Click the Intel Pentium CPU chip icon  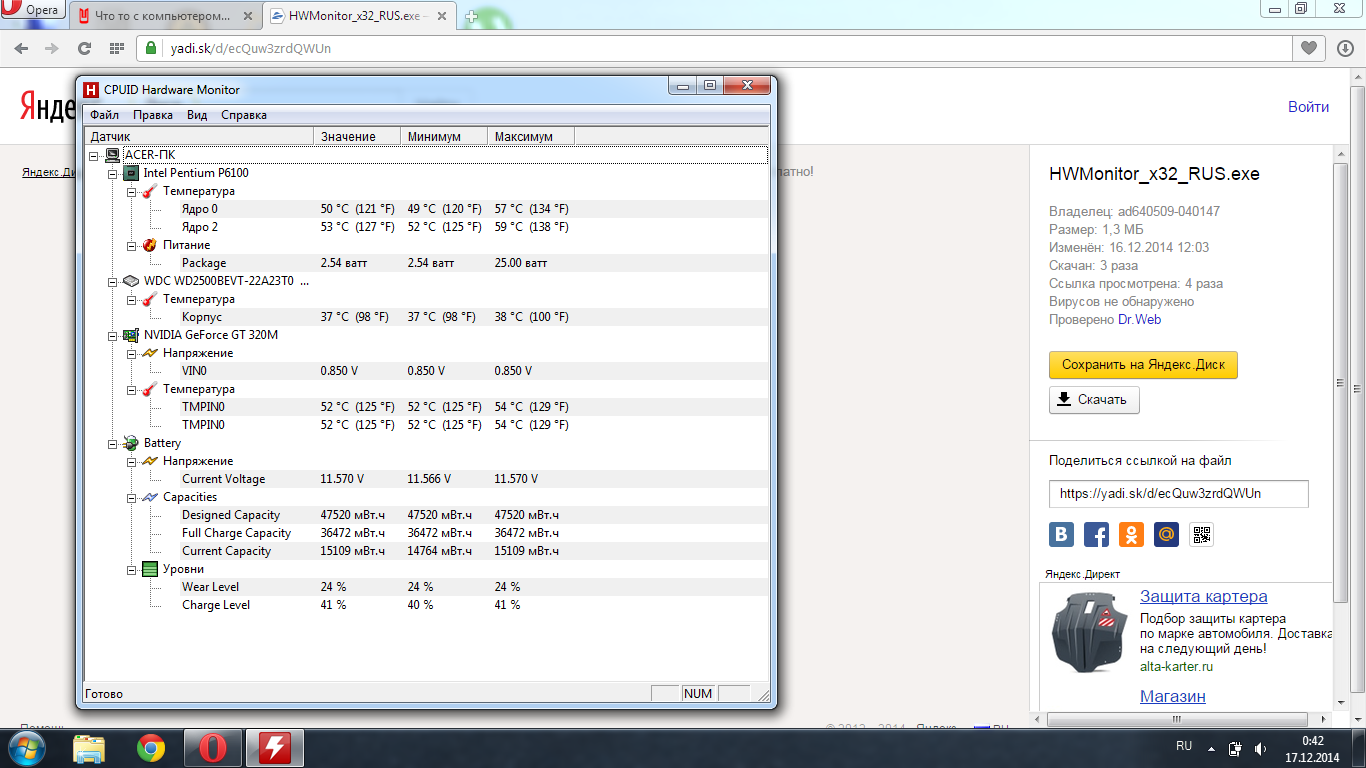coord(131,173)
